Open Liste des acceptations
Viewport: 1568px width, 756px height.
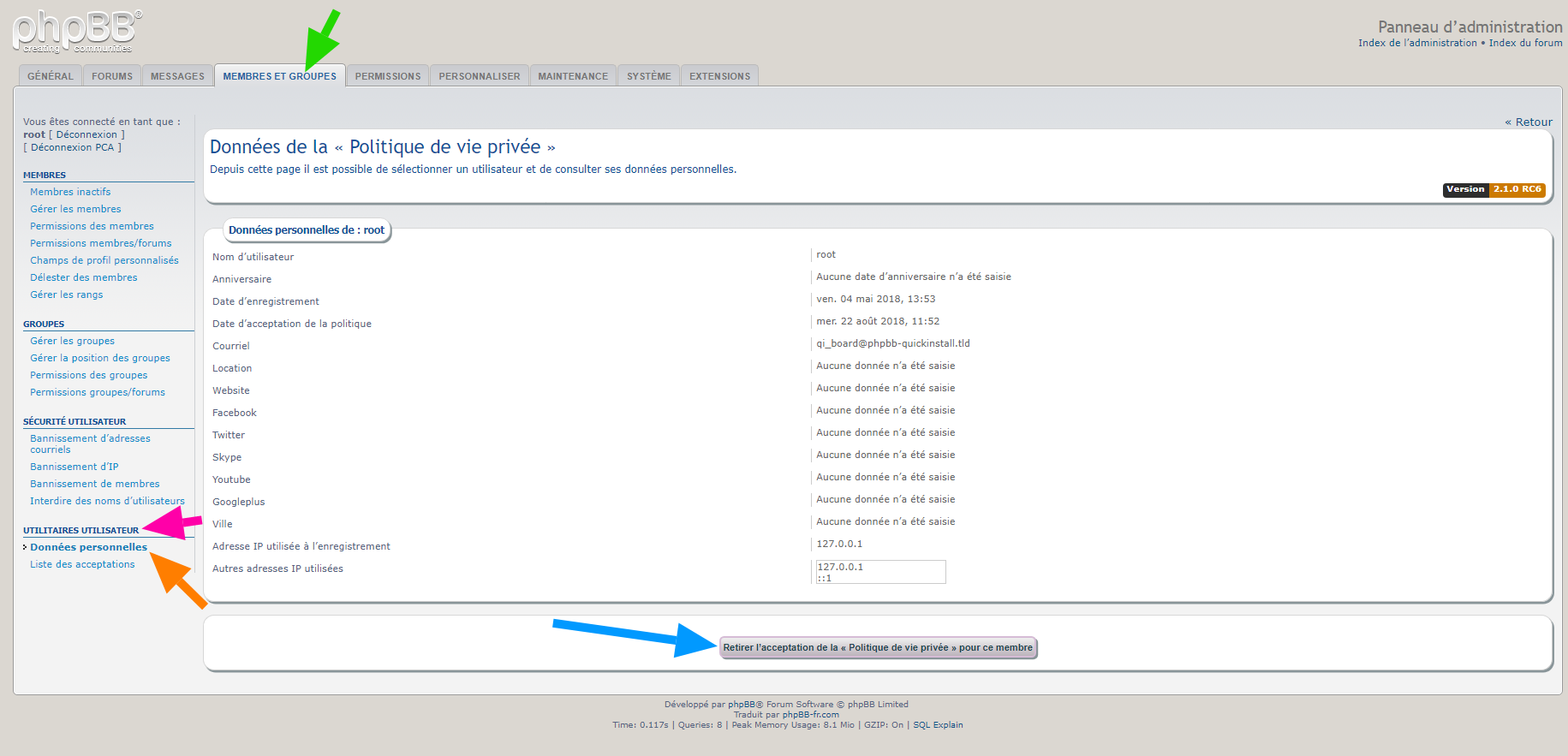[82, 564]
